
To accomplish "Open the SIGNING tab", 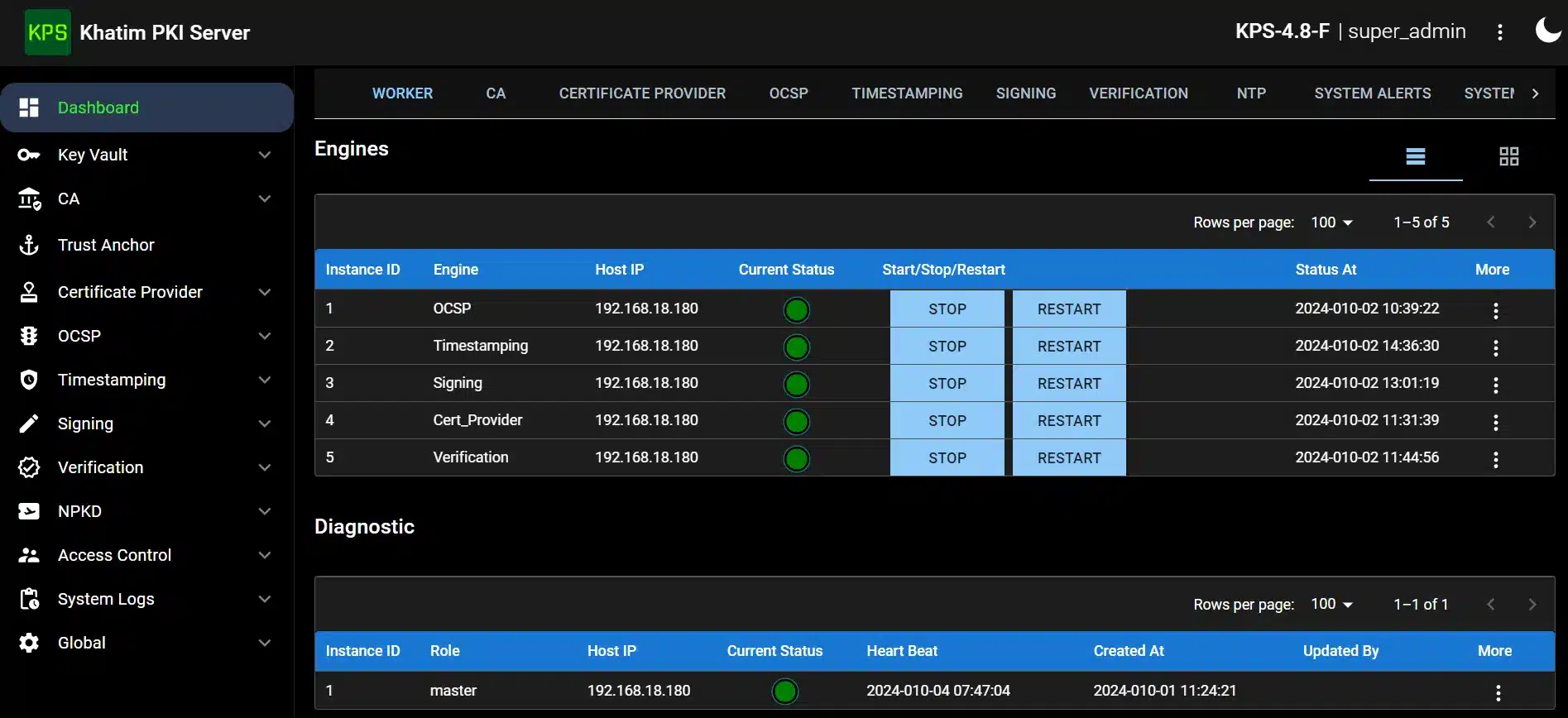I will coord(1026,93).
